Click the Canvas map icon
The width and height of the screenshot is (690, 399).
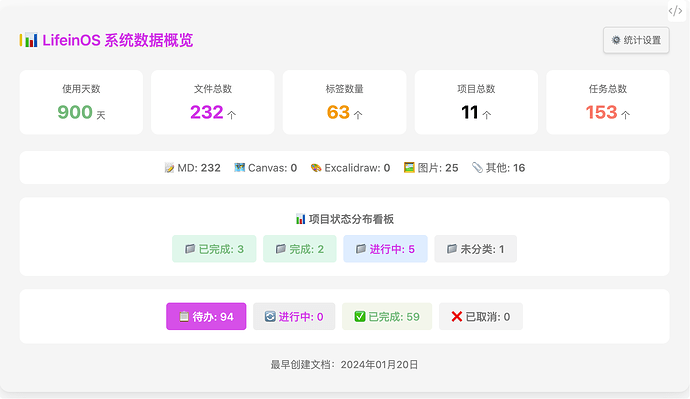(239, 168)
